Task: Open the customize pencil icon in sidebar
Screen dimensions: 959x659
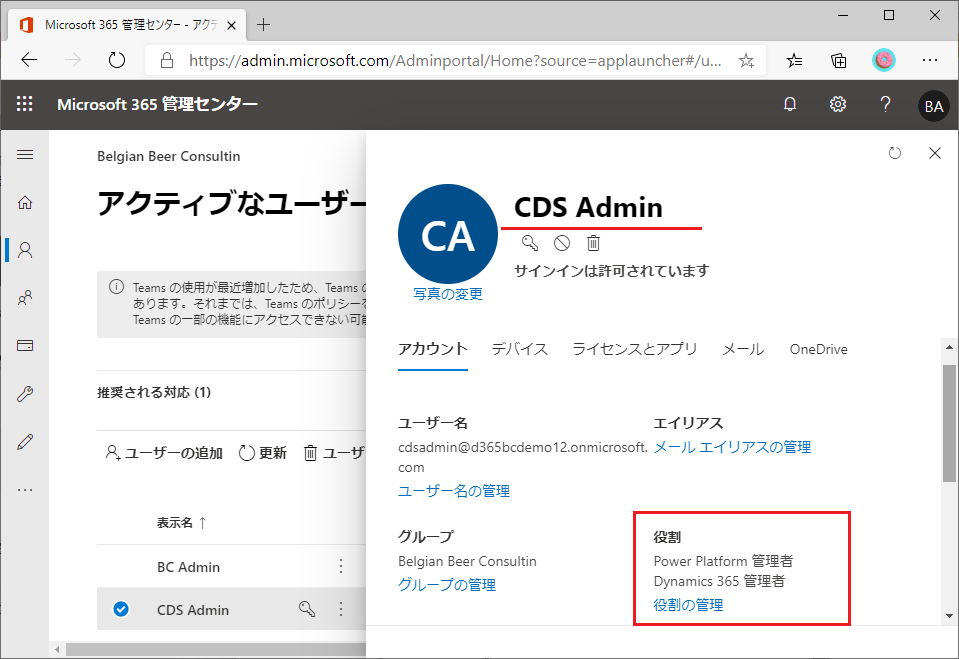Action: (25, 441)
